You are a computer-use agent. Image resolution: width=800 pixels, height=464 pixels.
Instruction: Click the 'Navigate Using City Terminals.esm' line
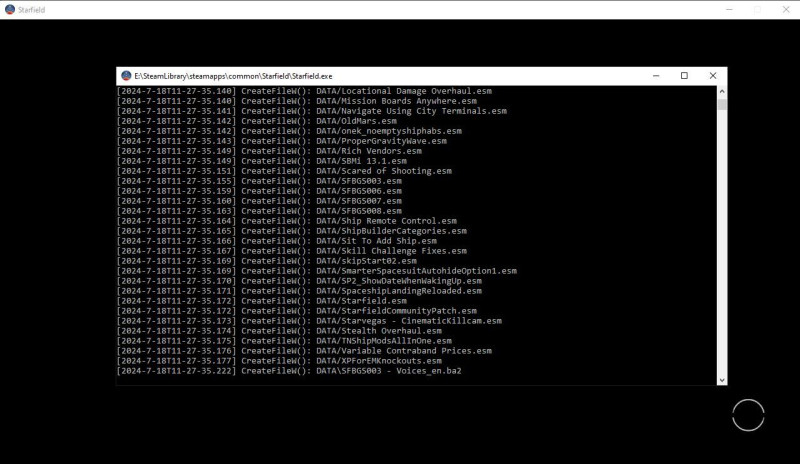[x=312, y=111]
